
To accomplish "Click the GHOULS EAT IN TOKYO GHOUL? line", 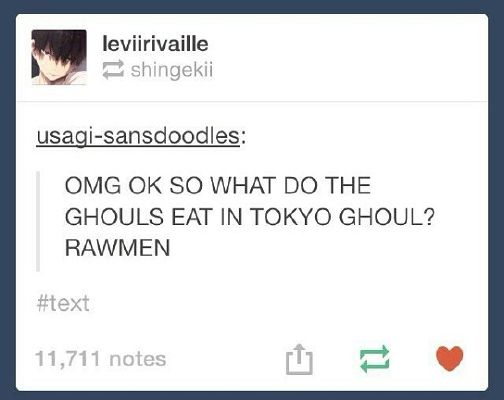I will point(250,217).
